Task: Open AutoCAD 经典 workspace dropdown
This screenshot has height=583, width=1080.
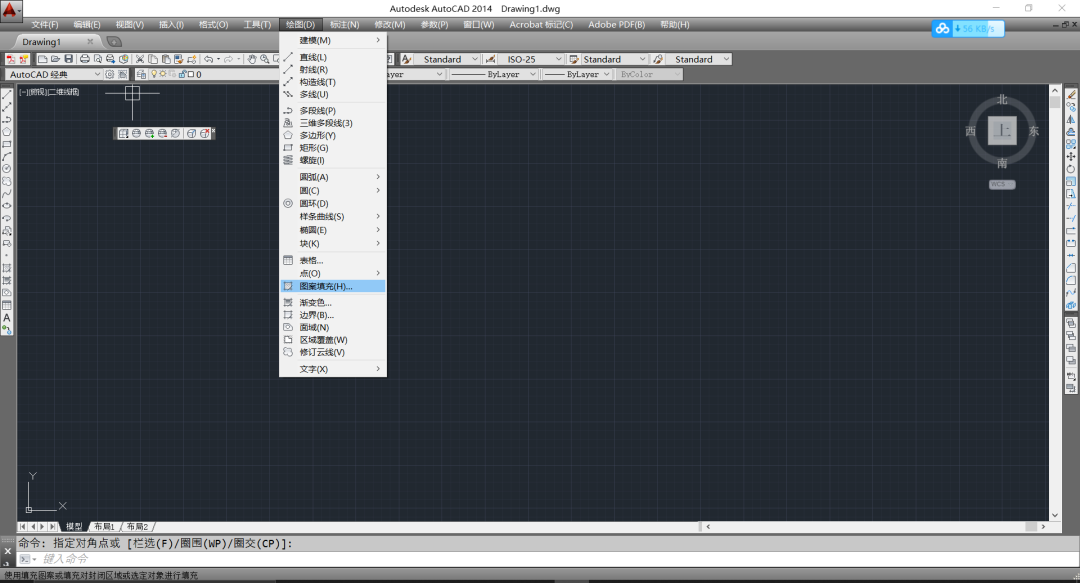Action: pyautogui.click(x=54, y=74)
